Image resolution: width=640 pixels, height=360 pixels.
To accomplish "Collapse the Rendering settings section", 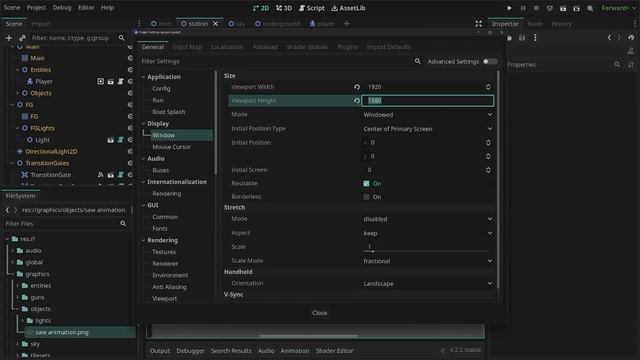I will coord(143,240).
